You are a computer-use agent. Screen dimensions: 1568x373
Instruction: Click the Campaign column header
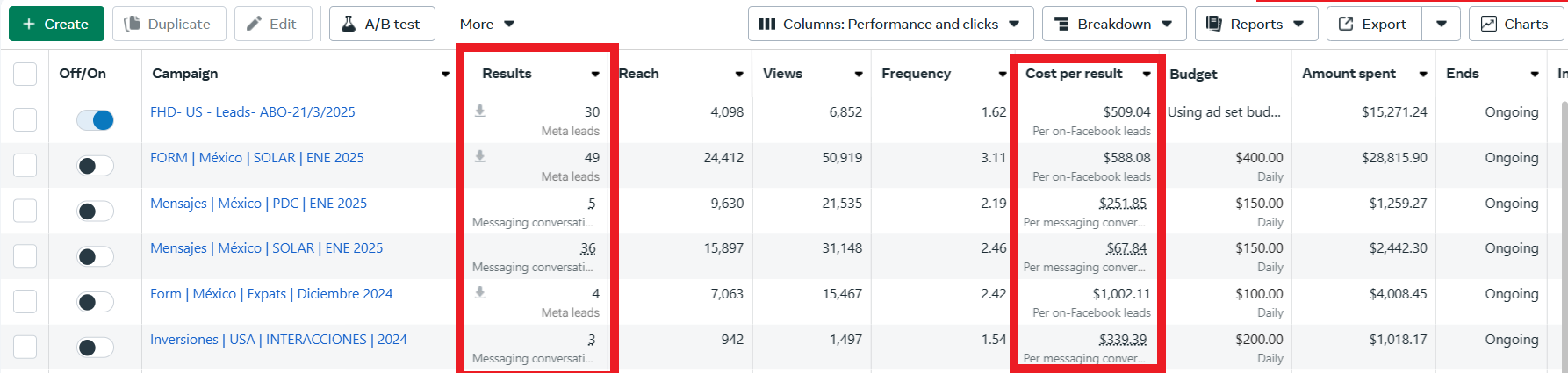tap(185, 74)
